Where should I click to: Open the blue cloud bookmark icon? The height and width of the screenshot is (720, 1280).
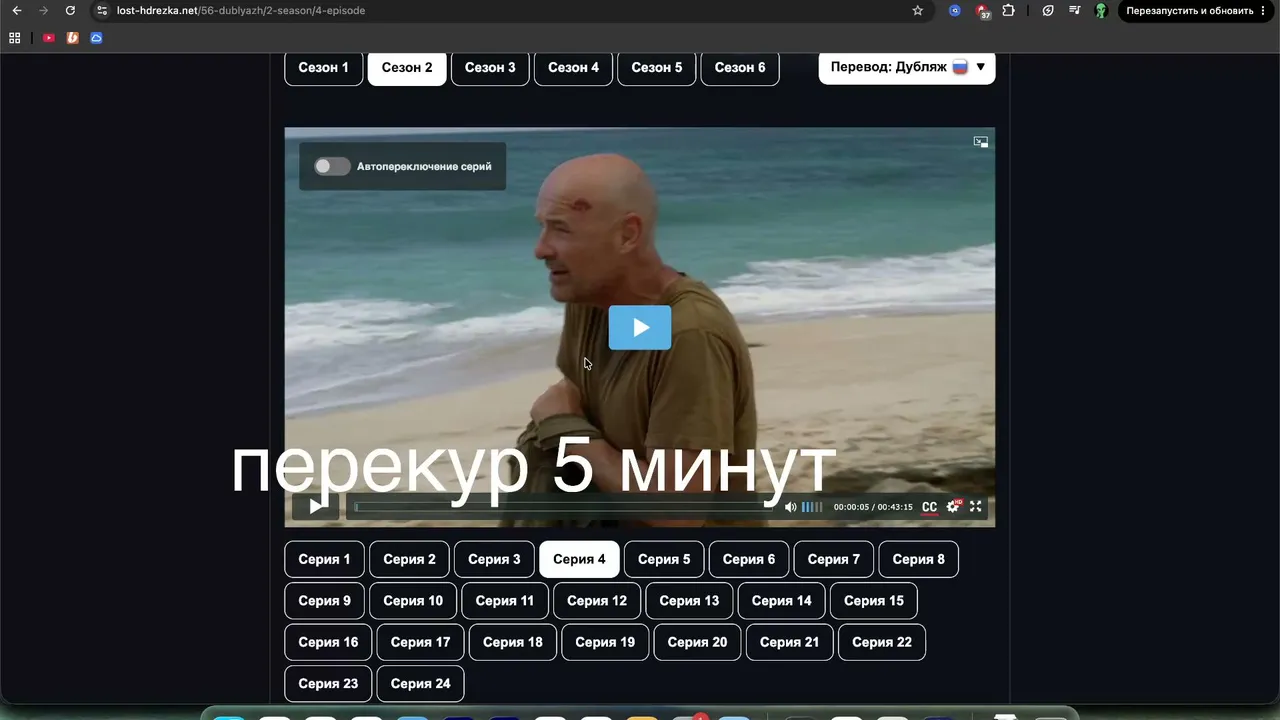97,38
